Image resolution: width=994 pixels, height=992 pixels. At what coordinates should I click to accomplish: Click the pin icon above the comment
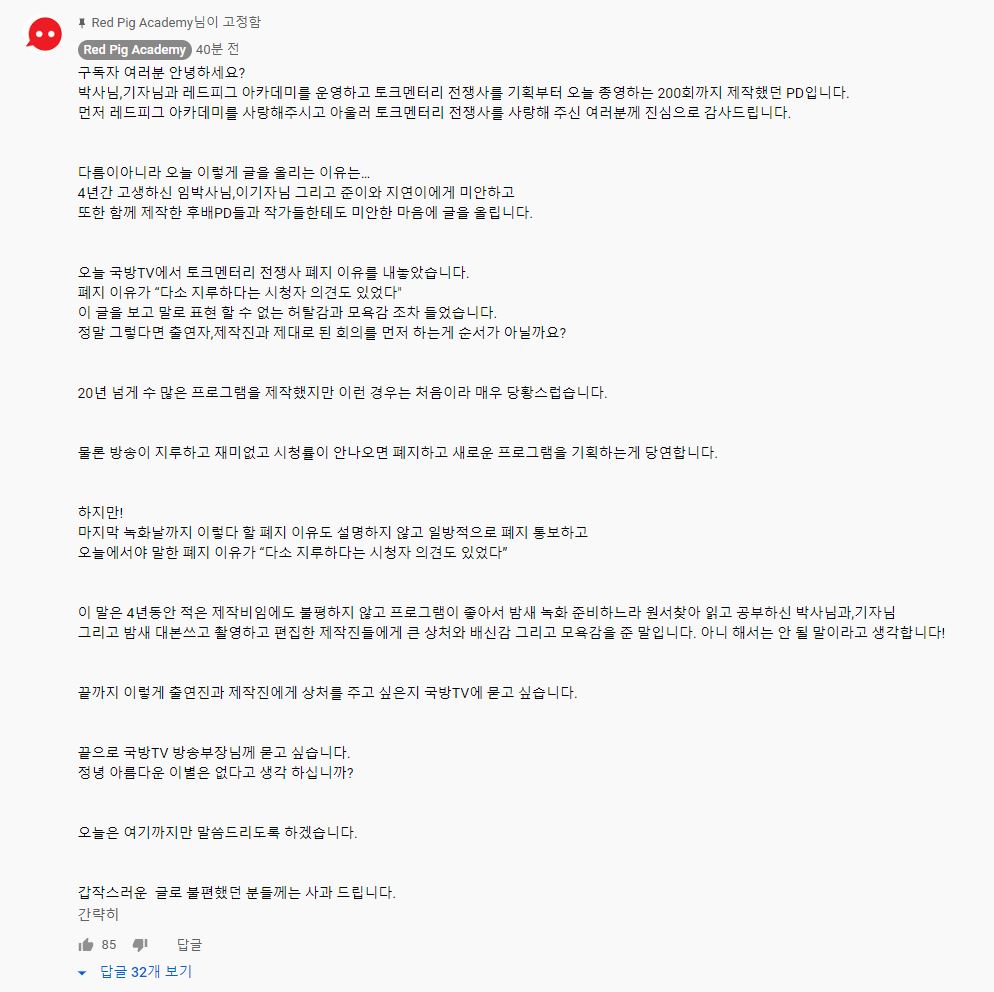[82, 23]
